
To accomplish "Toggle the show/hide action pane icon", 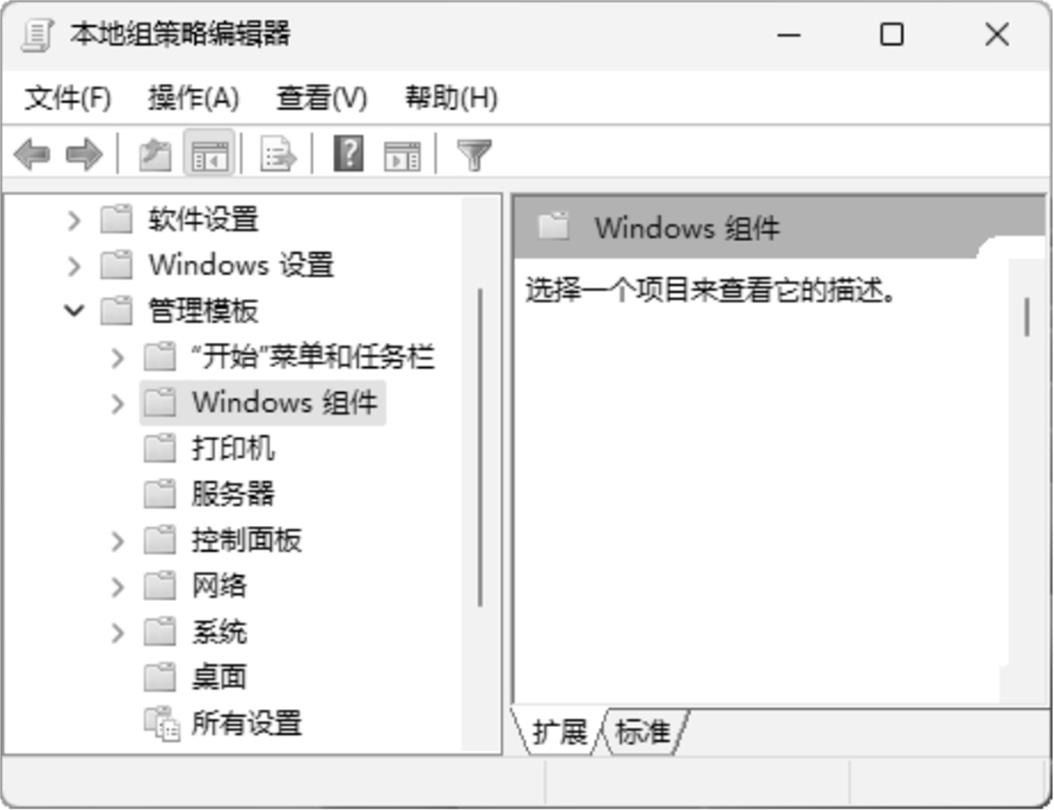I will [x=402, y=155].
